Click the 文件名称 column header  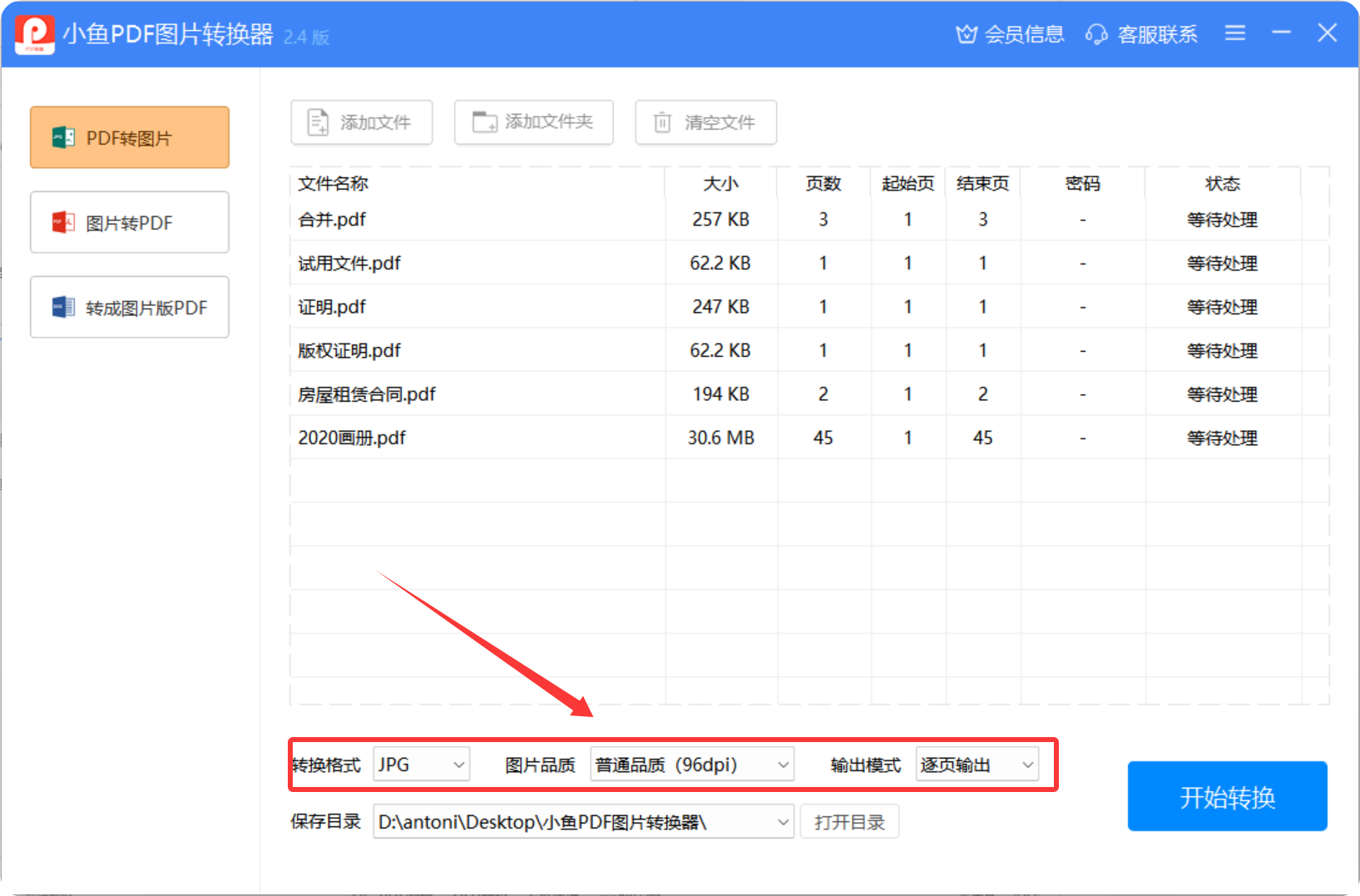tap(332, 183)
